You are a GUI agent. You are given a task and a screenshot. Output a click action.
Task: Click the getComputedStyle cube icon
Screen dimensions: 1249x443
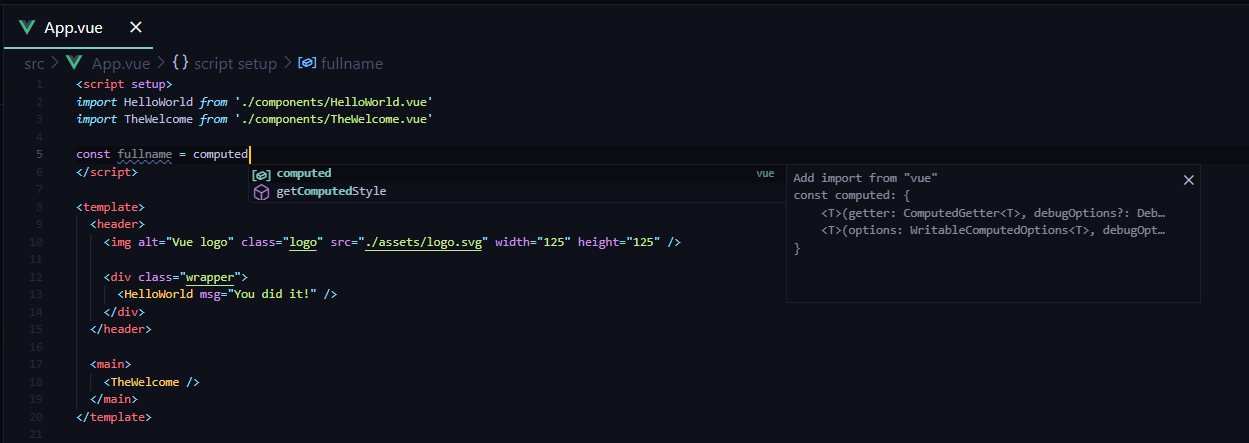261,192
